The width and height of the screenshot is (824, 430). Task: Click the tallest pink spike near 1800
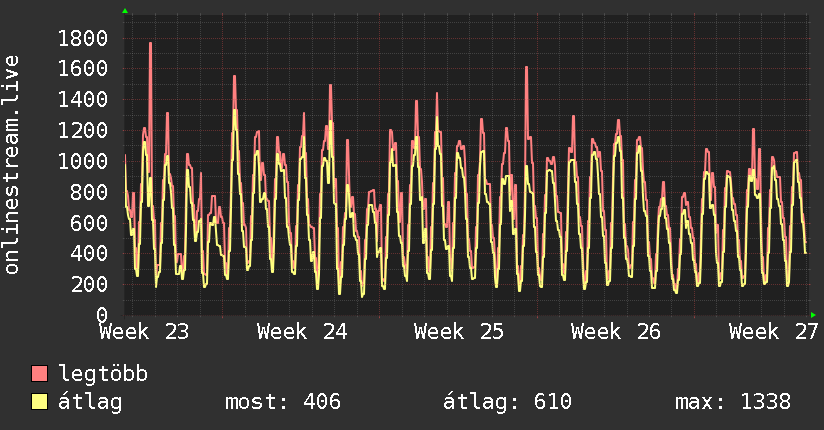coord(150,44)
